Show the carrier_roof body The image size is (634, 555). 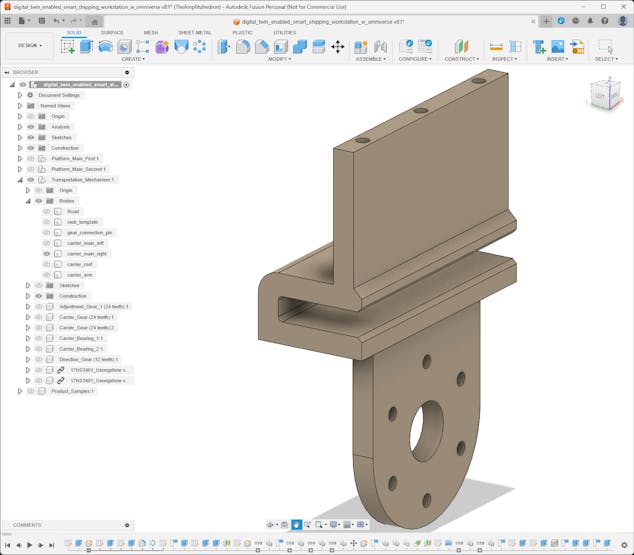point(46,264)
